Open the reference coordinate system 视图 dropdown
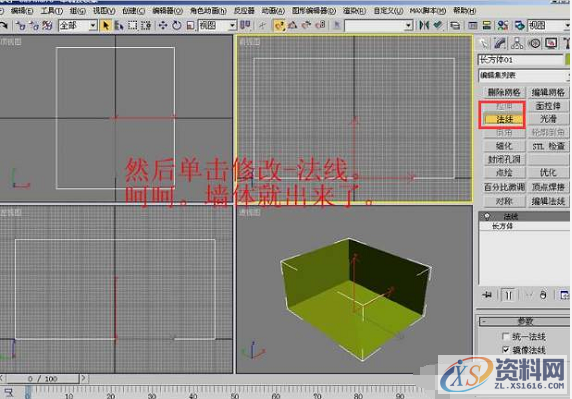Screen dimensions: 572x399 217,26
